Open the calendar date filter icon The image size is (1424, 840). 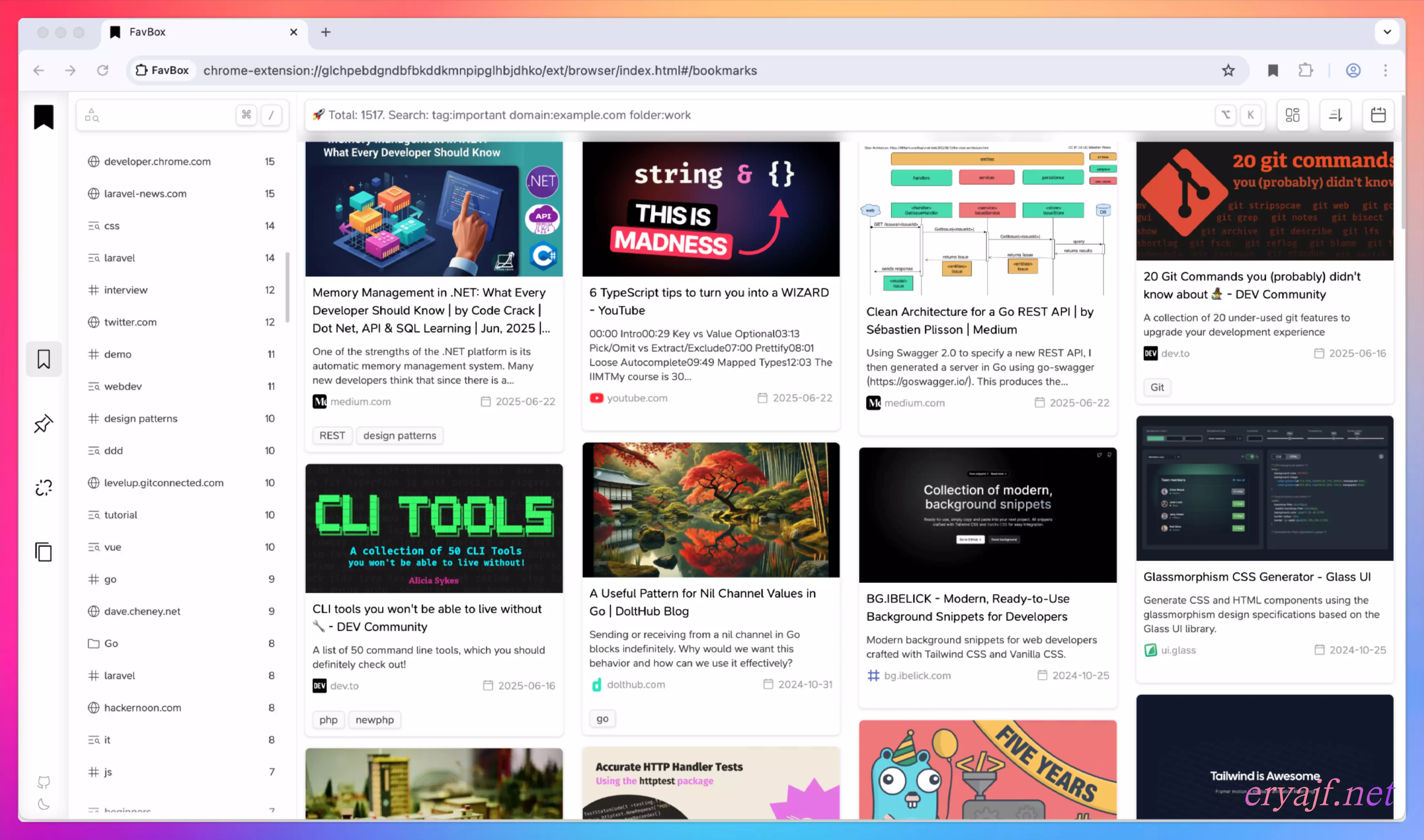click(1378, 115)
